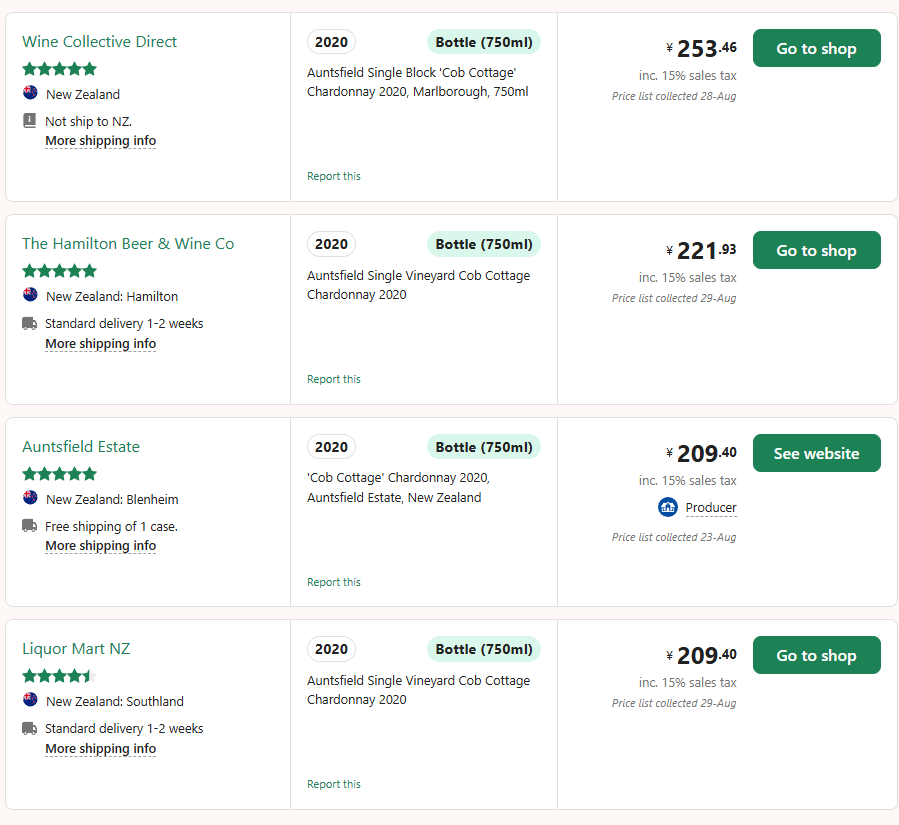Click the book icon beside 'Not ship to NZ'
Image resolution: width=899 pixels, height=825 pixels.
(x=29, y=121)
